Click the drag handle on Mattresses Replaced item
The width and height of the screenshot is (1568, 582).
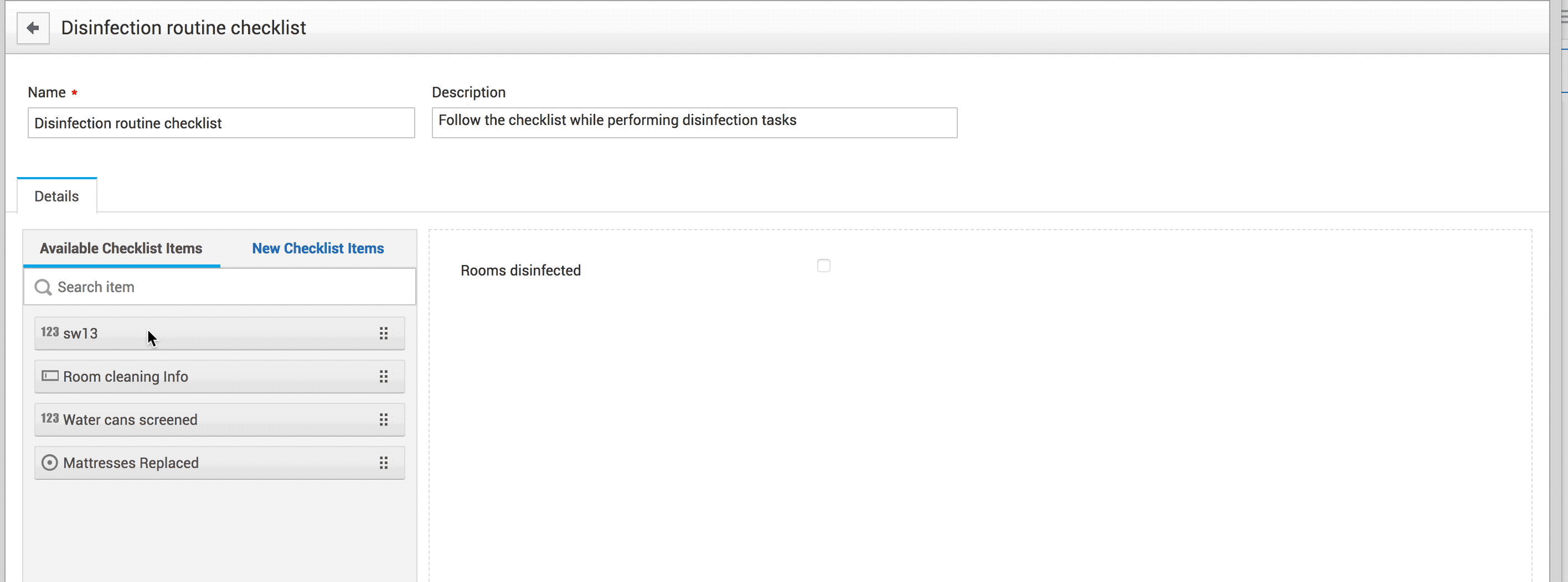coord(384,462)
